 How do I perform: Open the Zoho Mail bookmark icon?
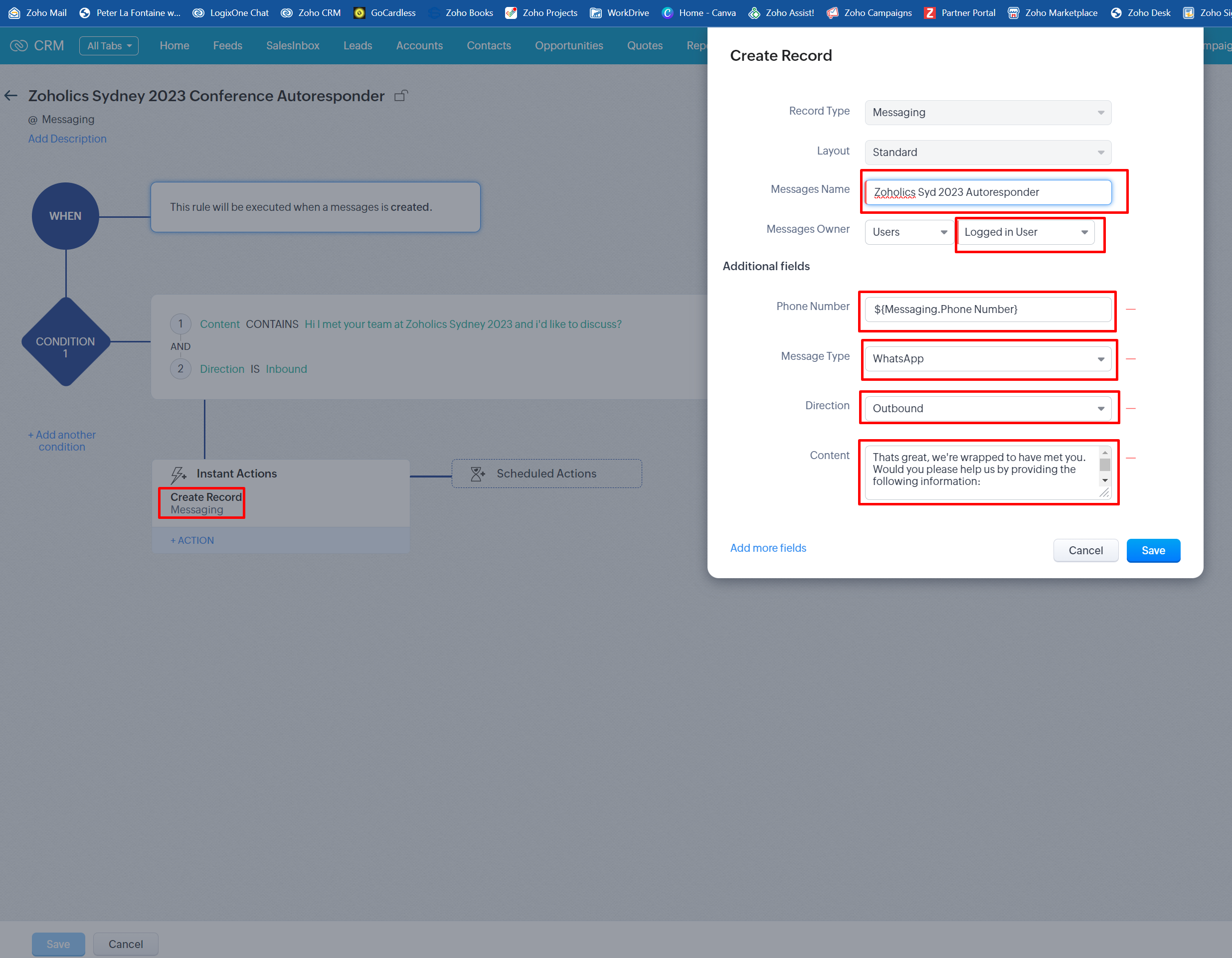pyautogui.click(x=14, y=12)
